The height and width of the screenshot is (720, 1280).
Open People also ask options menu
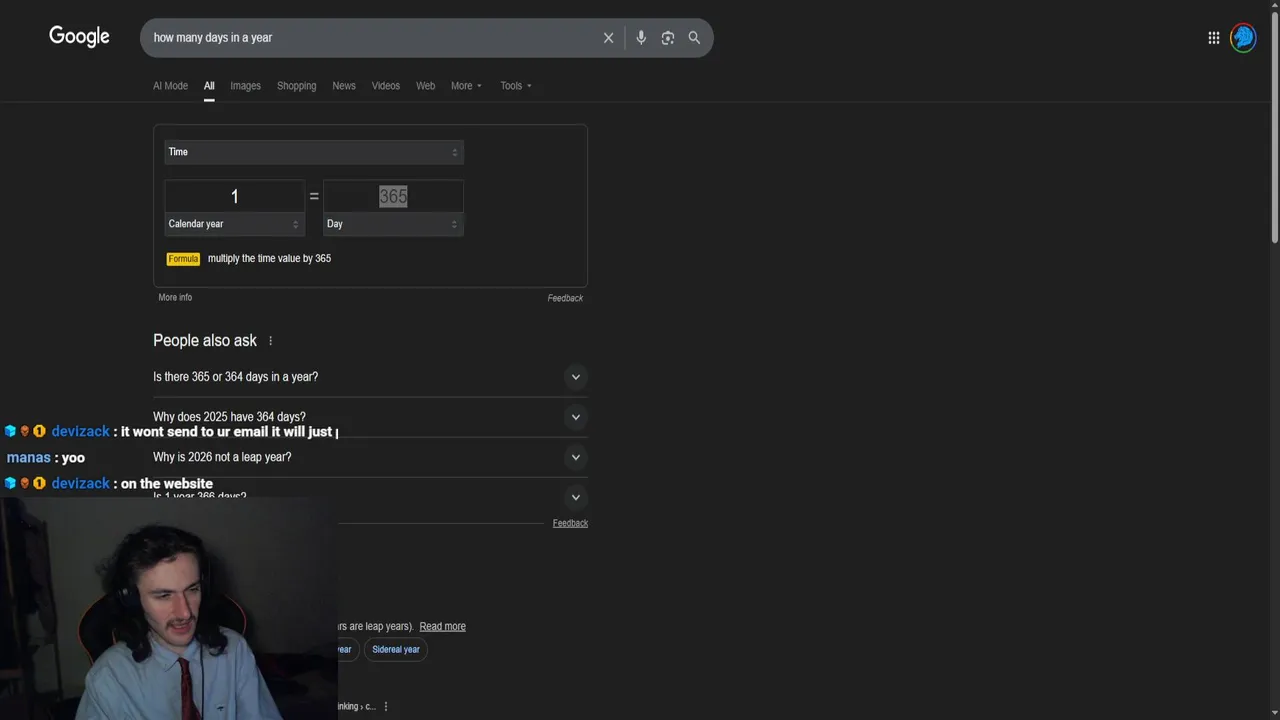(x=270, y=341)
